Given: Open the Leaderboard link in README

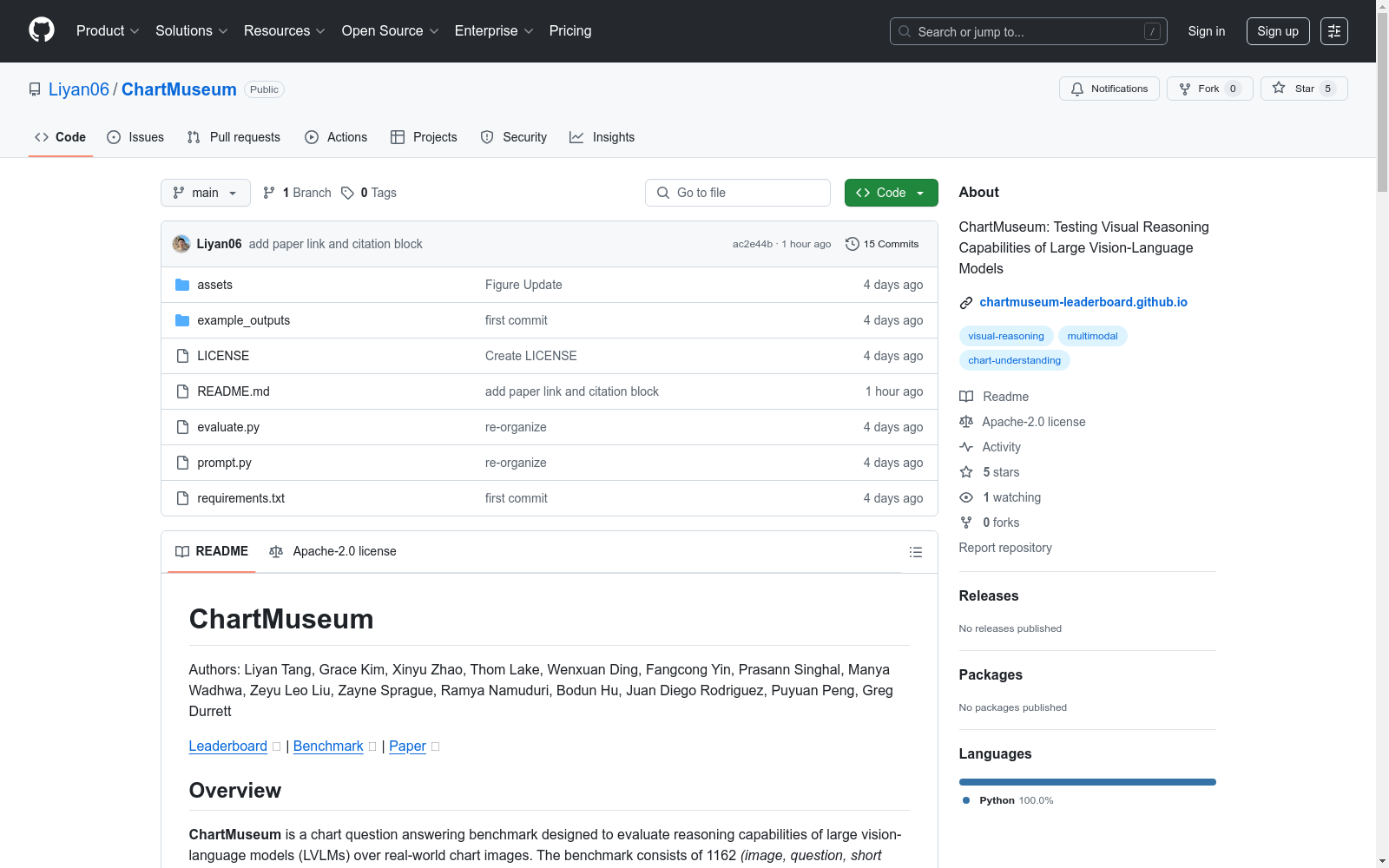Looking at the screenshot, I should pos(228,746).
